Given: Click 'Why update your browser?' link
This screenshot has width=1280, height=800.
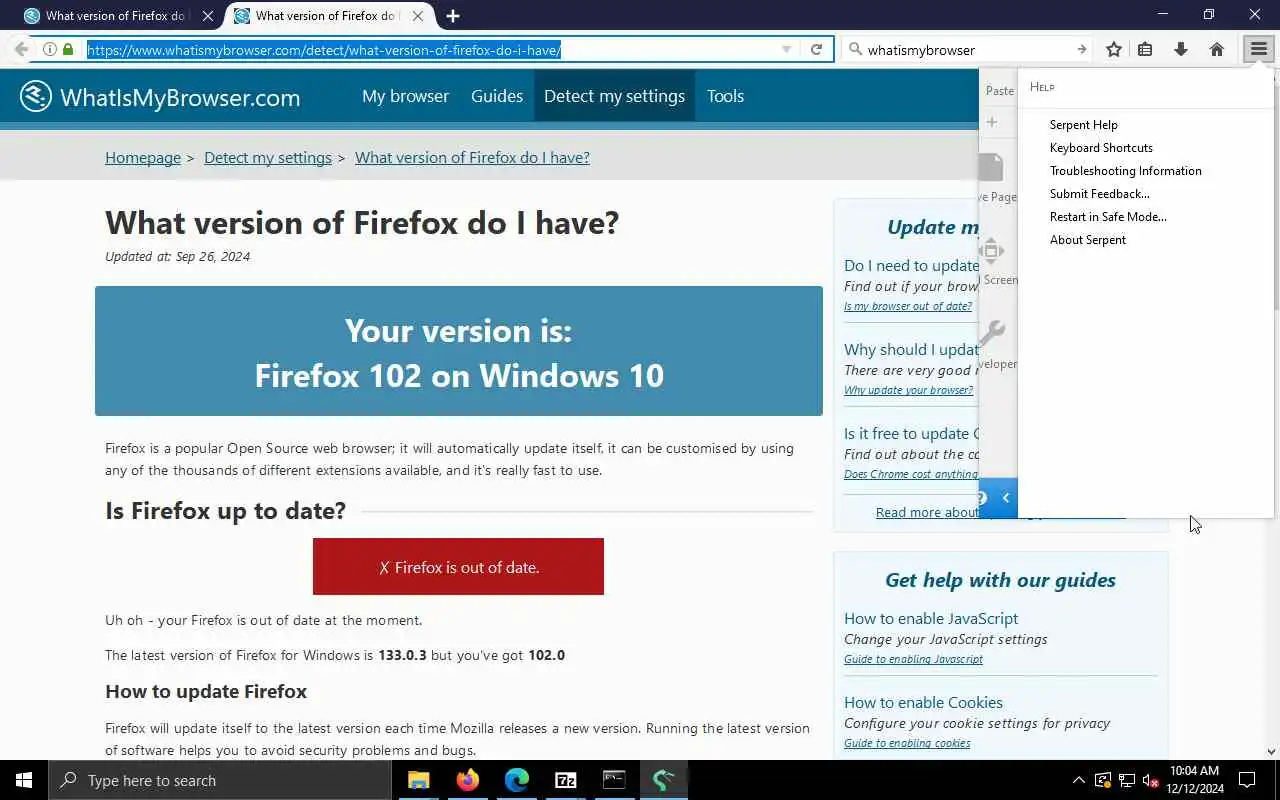Looking at the screenshot, I should click(x=908, y=390).
